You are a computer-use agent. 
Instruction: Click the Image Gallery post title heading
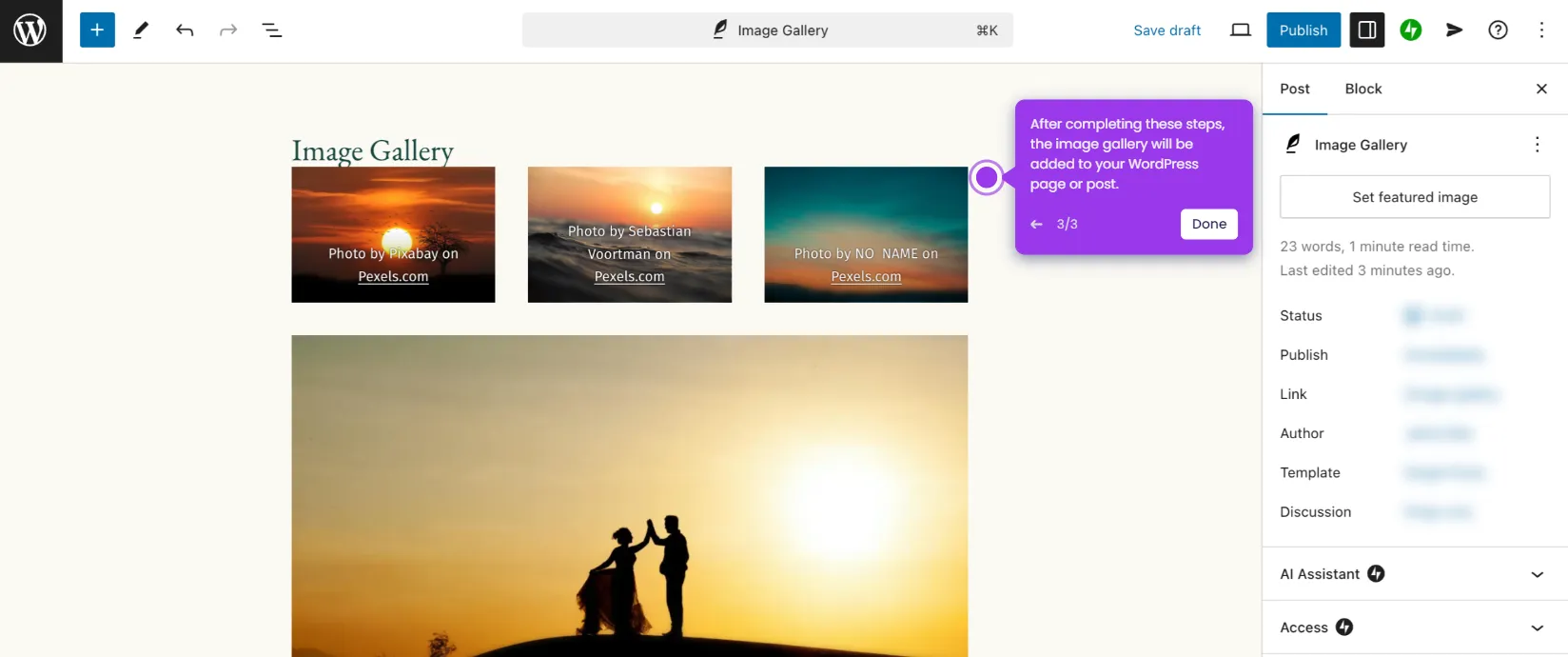[373, 150]
